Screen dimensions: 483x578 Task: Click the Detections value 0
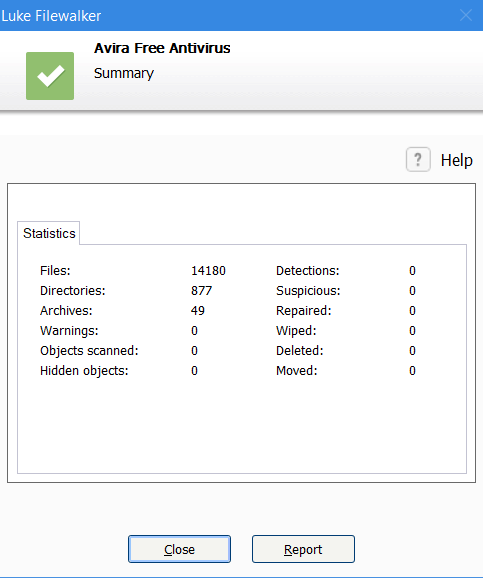412,271
